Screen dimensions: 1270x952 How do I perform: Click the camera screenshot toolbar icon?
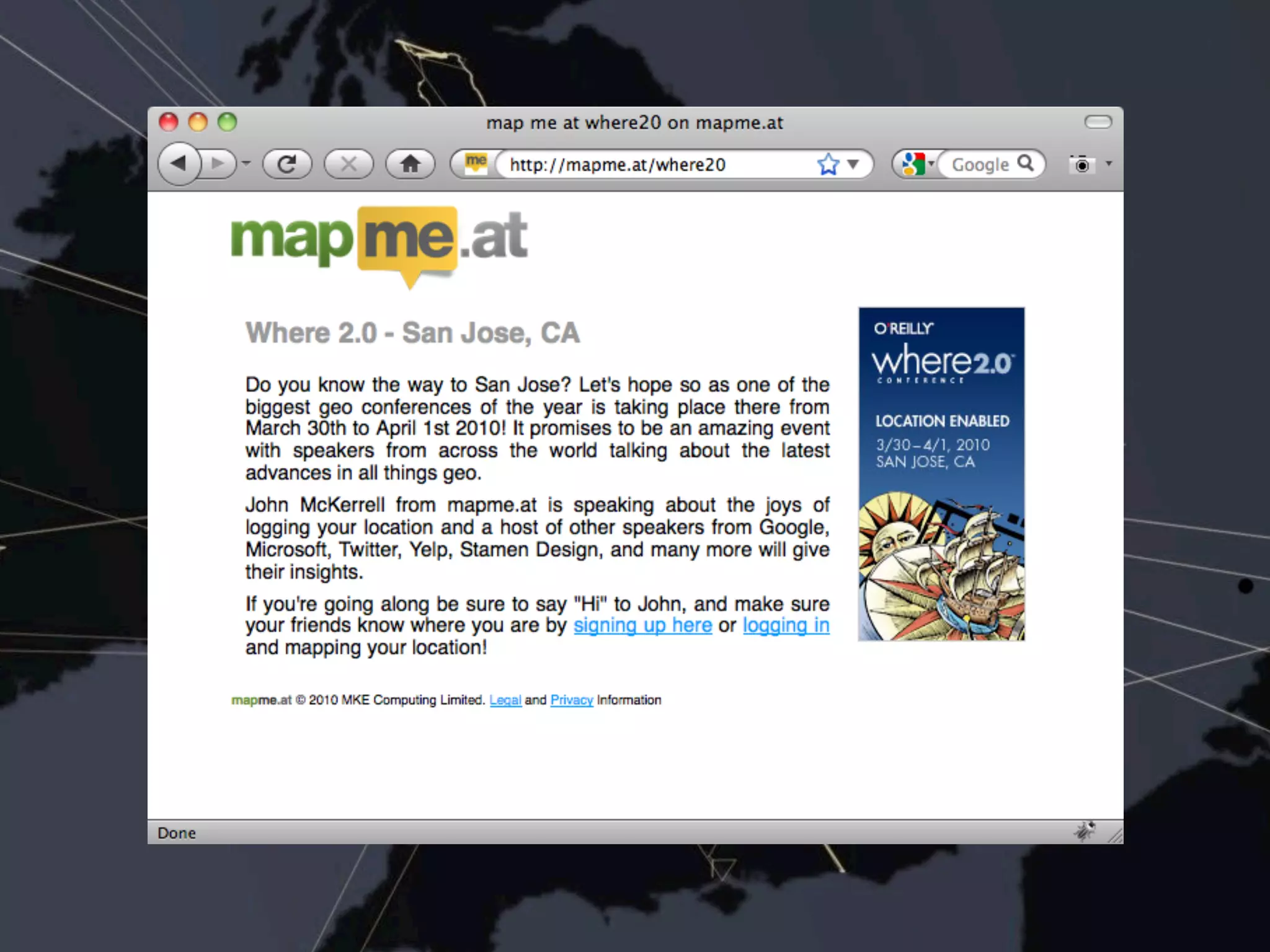[x=1081, y=164]
